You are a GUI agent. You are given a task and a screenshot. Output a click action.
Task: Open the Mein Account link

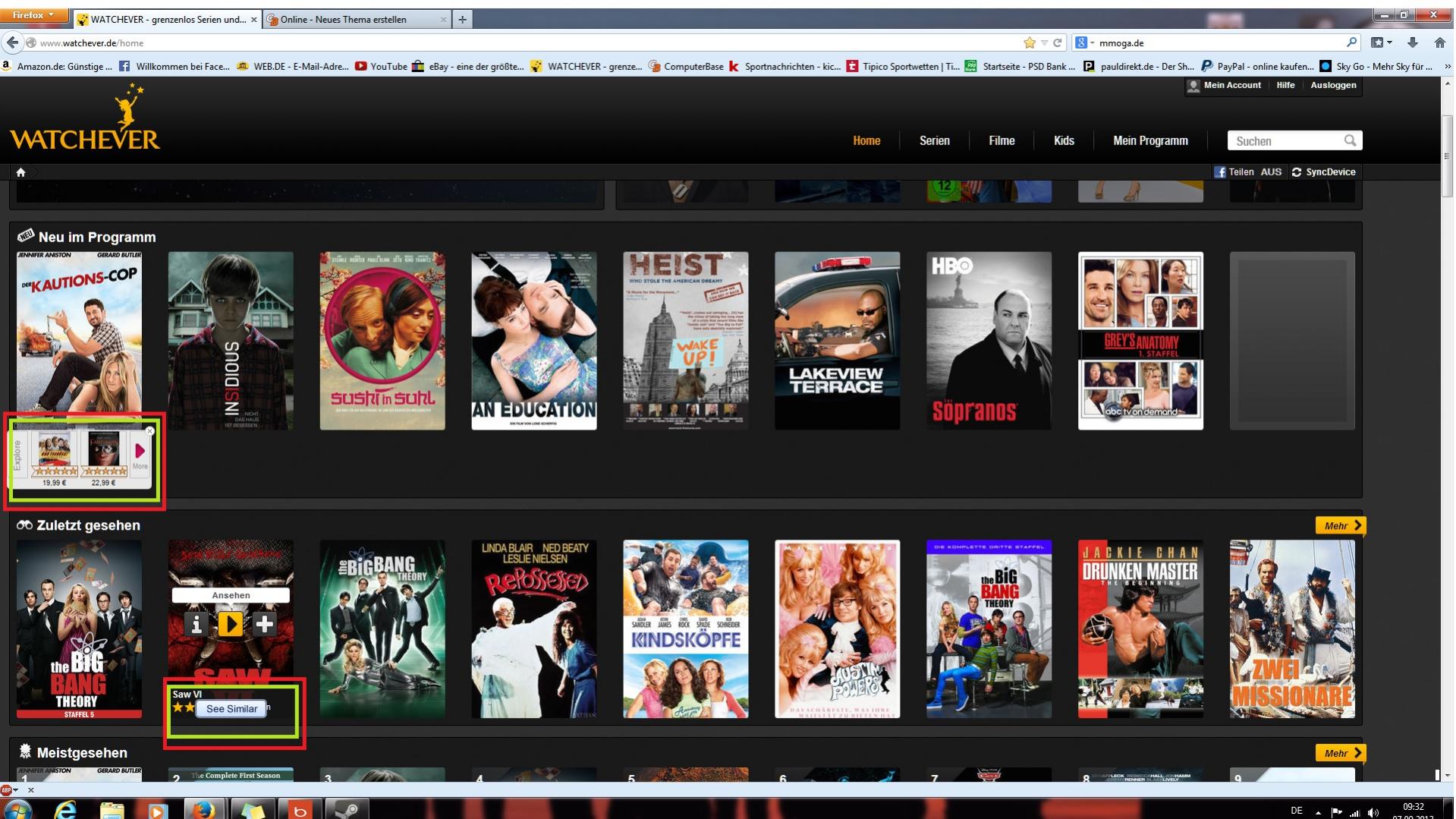point(1232,85)
